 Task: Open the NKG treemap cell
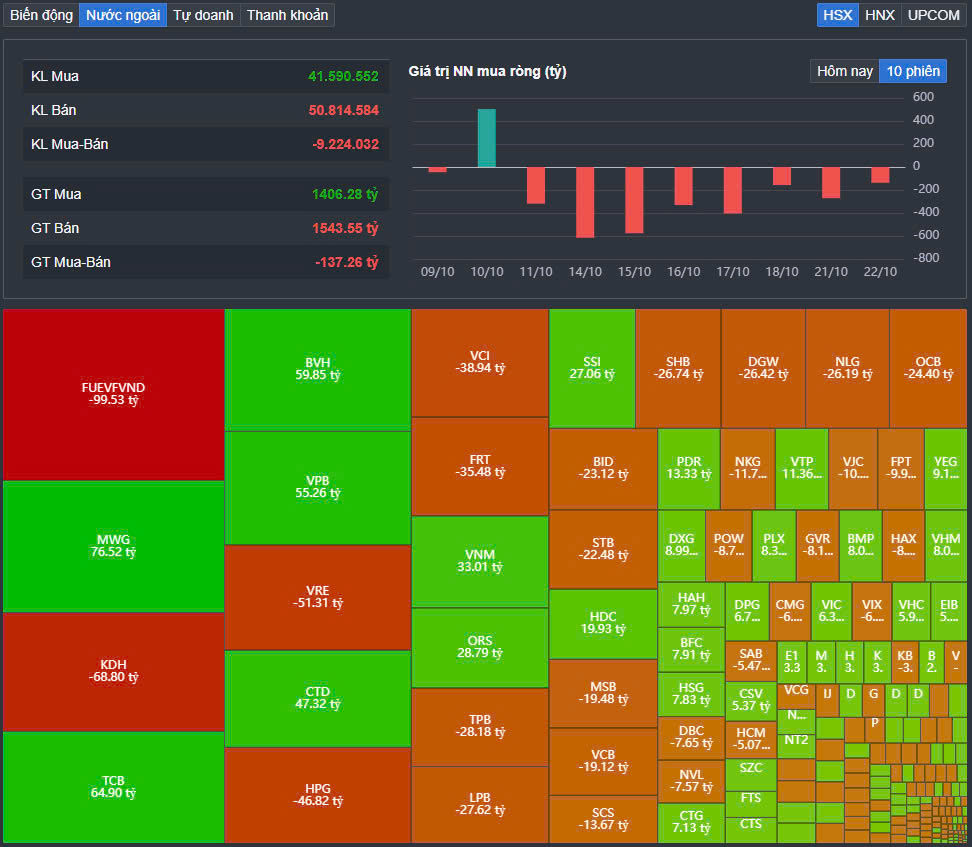click(x=748, y=469)
